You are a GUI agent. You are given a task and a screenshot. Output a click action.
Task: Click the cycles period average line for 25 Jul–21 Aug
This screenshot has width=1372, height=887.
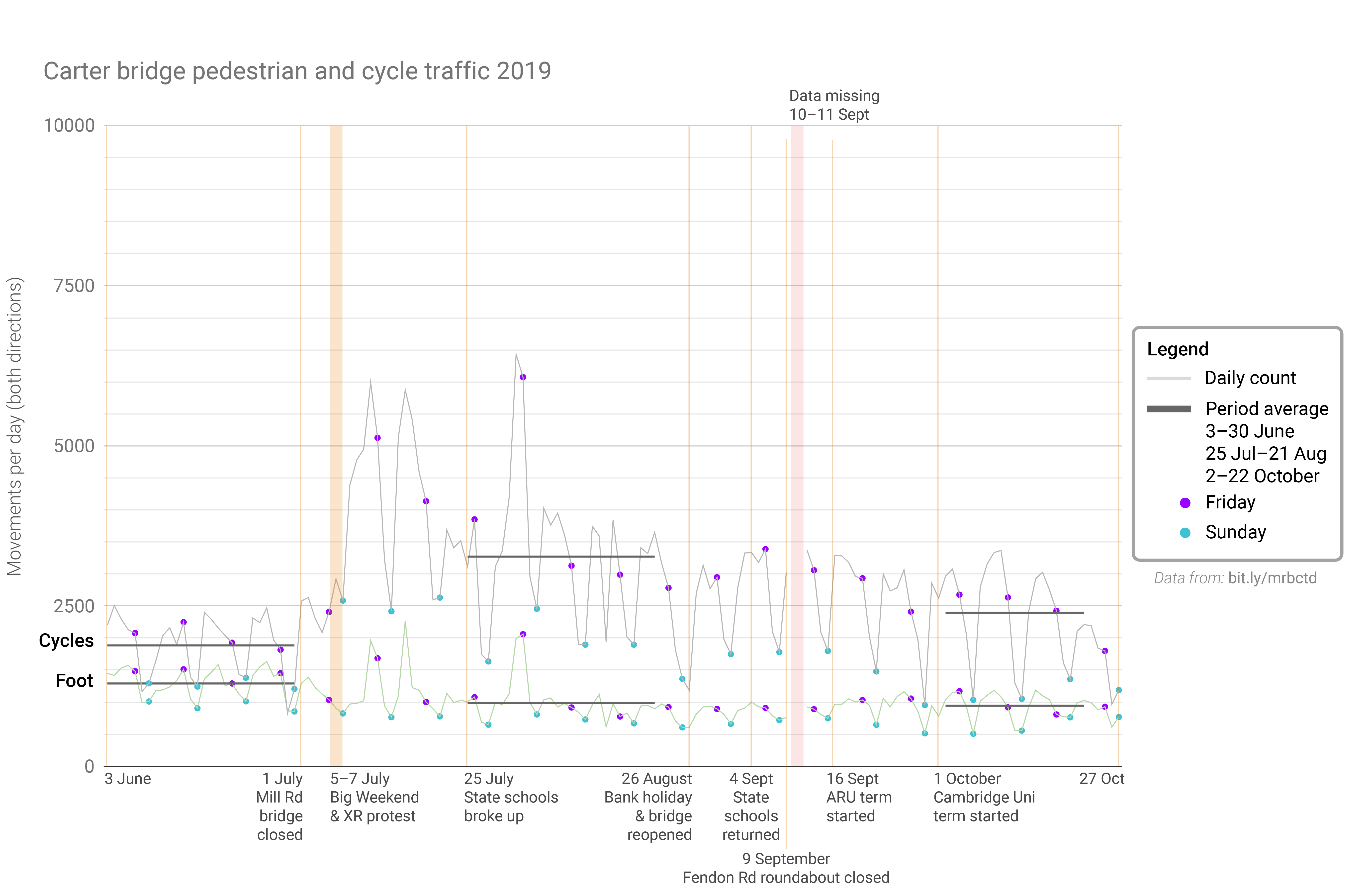pos(561,556)
